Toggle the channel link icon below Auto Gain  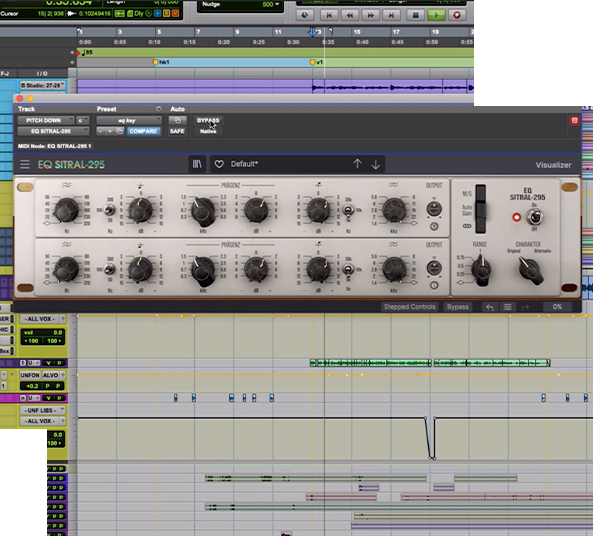[467, 226]
